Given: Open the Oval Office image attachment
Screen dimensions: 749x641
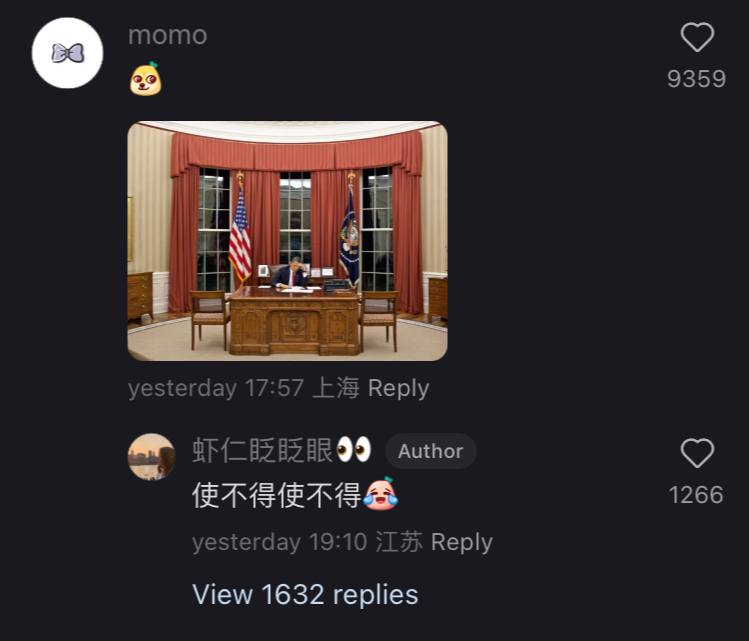Looking at the screenshot, I should click(288, 241).
